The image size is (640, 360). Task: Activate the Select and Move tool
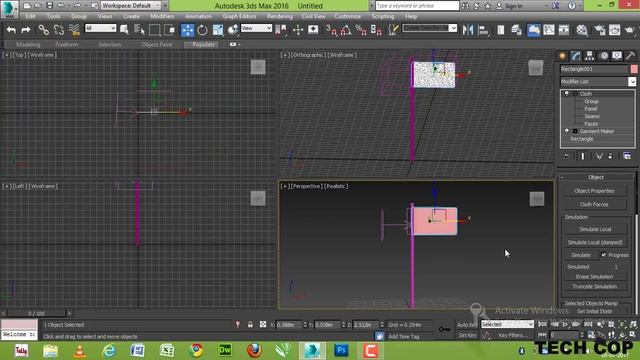point(187,30)
